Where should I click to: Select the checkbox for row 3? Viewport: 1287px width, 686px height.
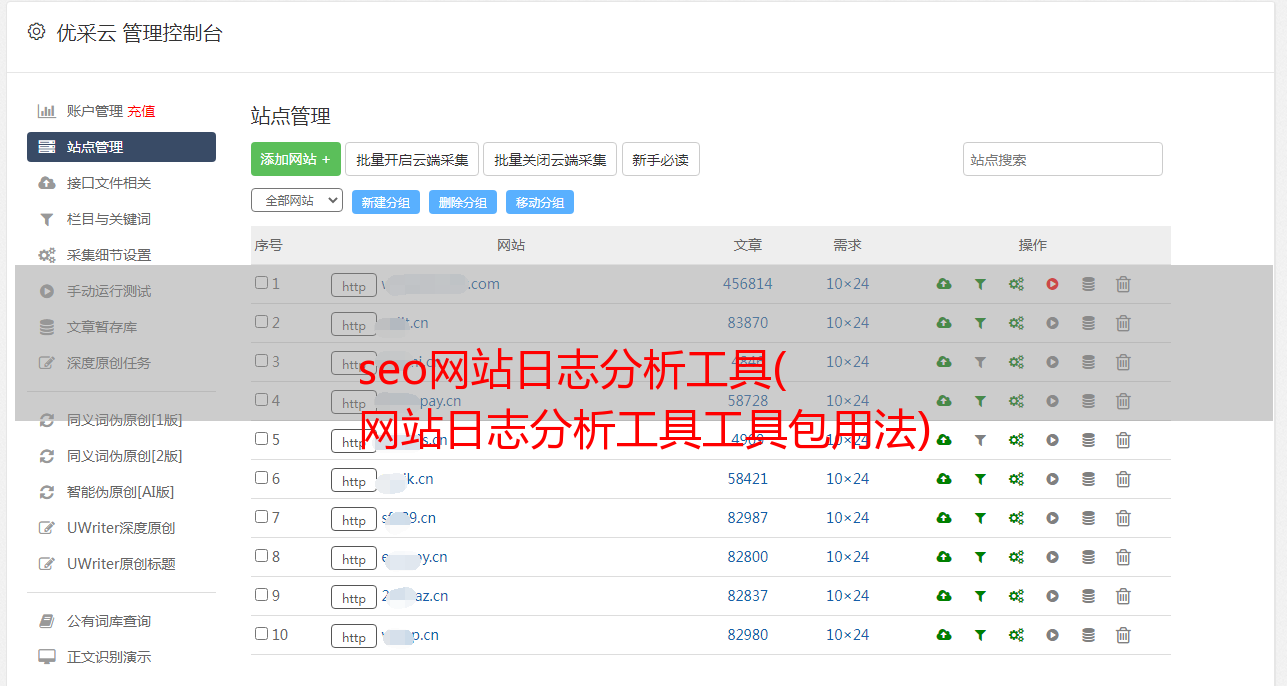(x=261, y=361)
